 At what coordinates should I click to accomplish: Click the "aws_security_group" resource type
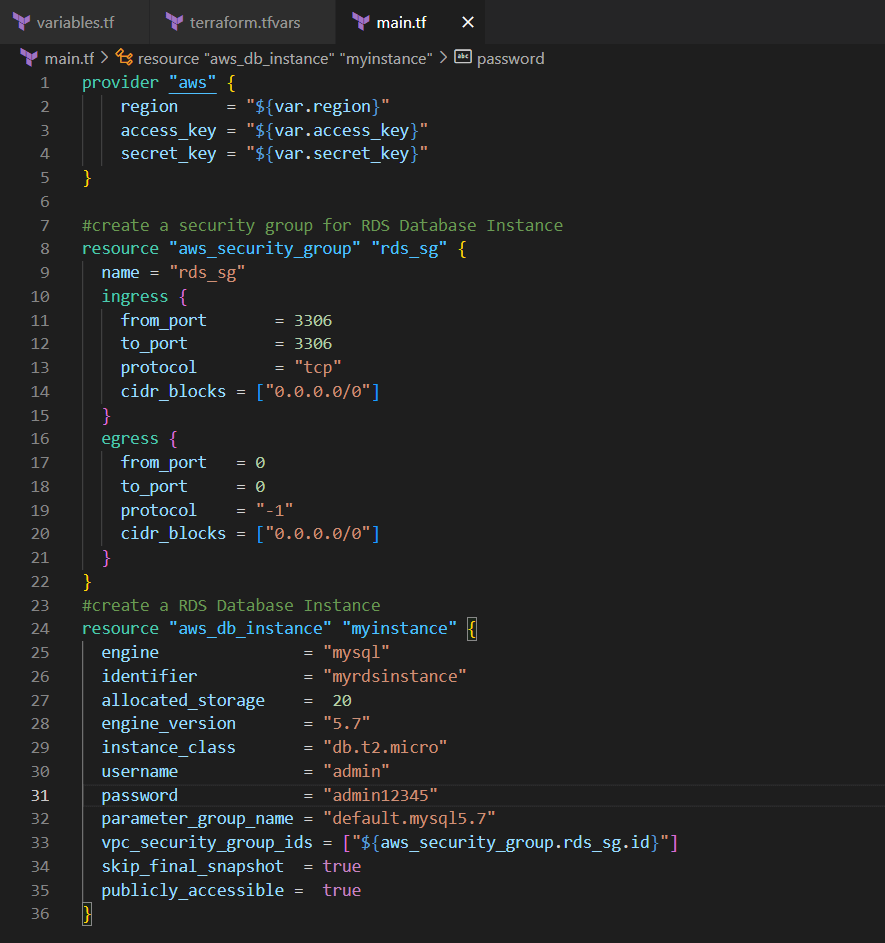click(265, 248)
